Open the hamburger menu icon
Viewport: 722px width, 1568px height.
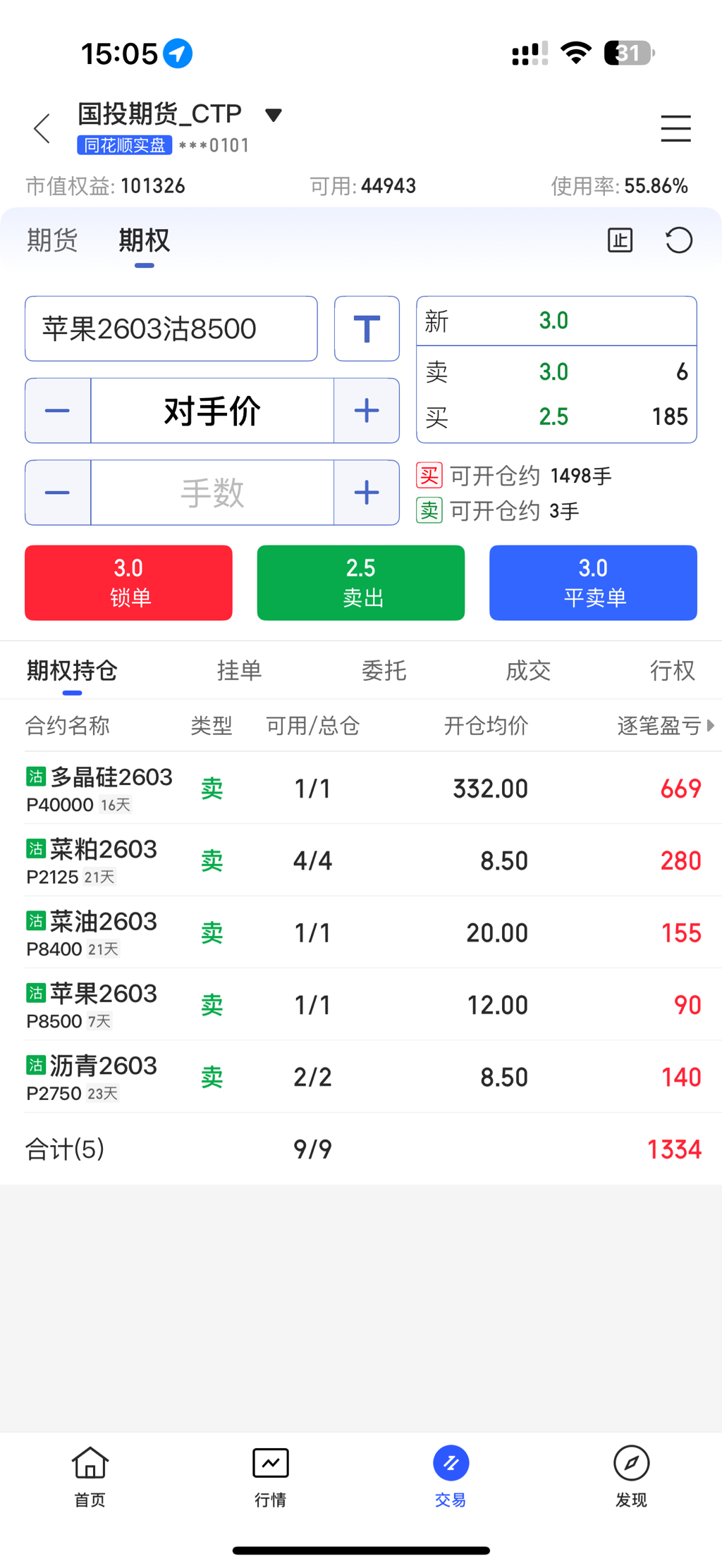pos(675,128)
